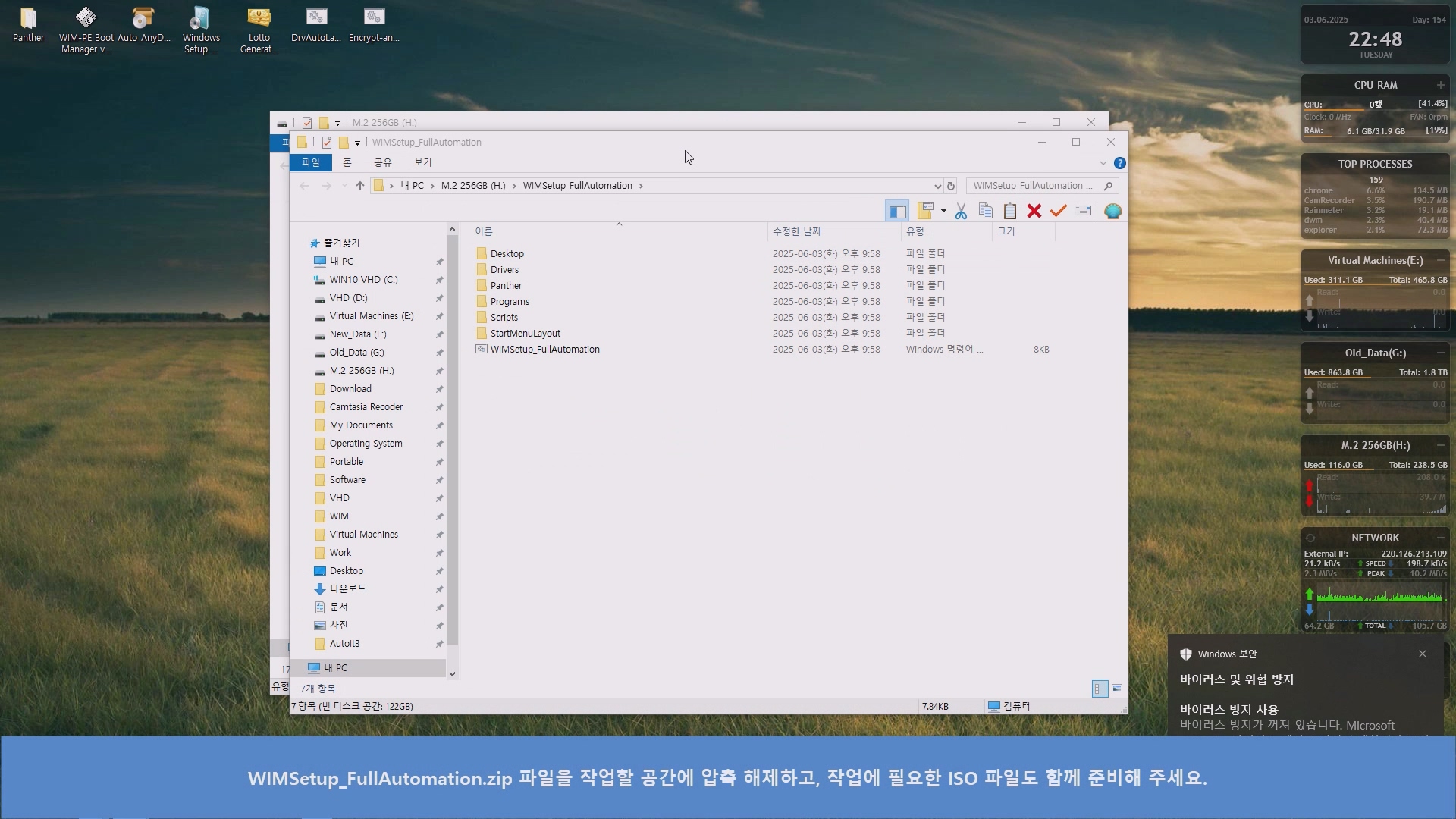Click the red X Delete icon
Viewport: 1456px width, 819px height.
point(1034,212)
